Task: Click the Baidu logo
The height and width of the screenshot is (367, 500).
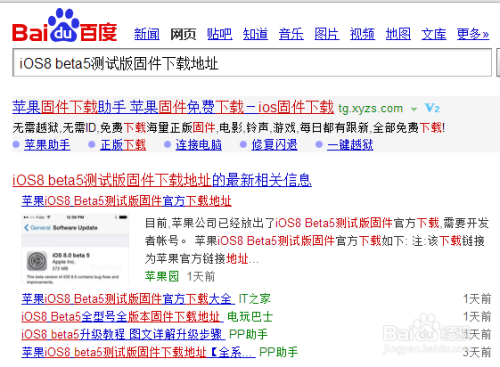Action: [65, 25]
